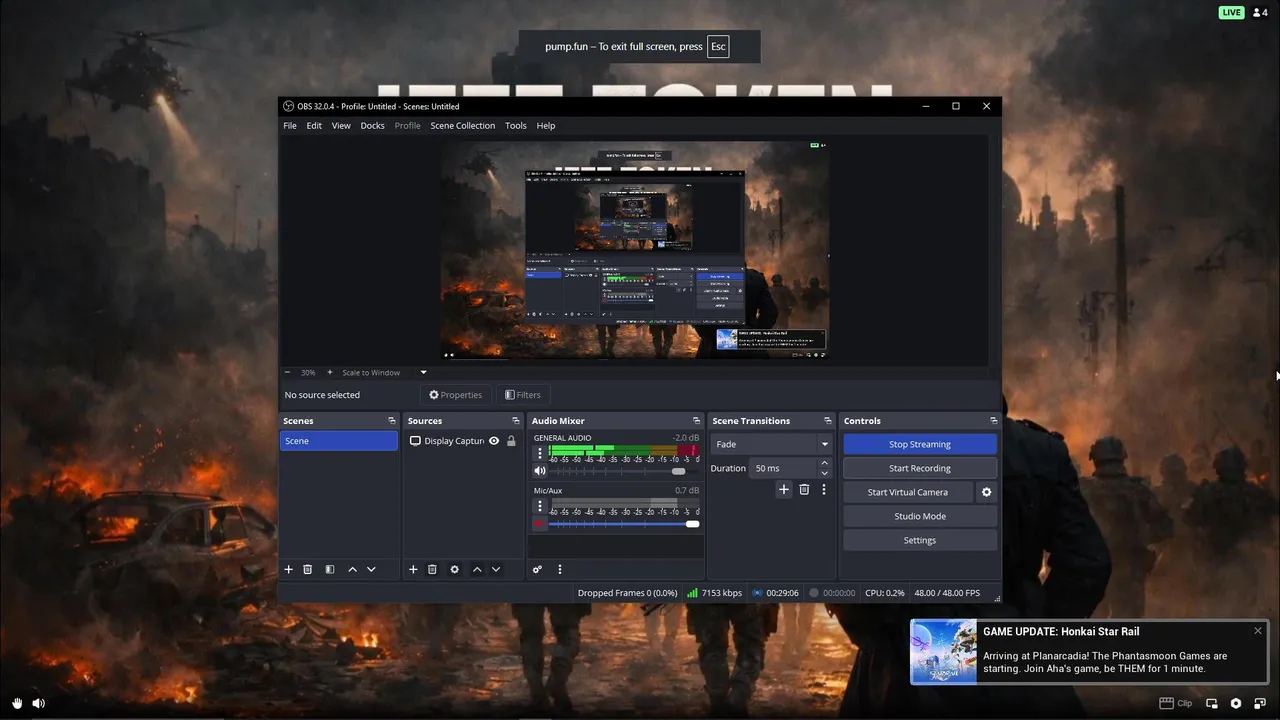Click the Duration 50 ms field
Image resolution: width=1280 pixels, height=720 pixels.
pyautogui.click(x=784, y=468)
